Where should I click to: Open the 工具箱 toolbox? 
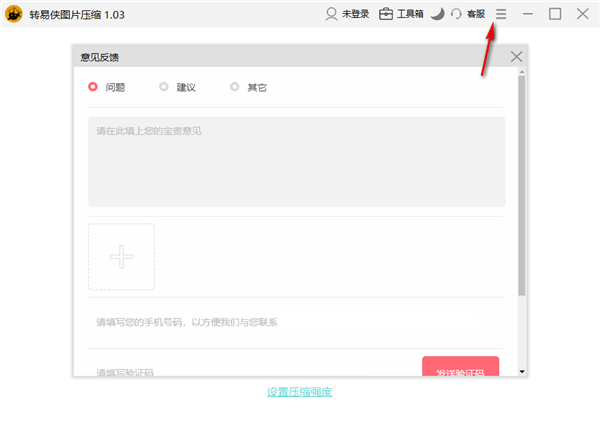pyautogui.click(x=401, y=14)
